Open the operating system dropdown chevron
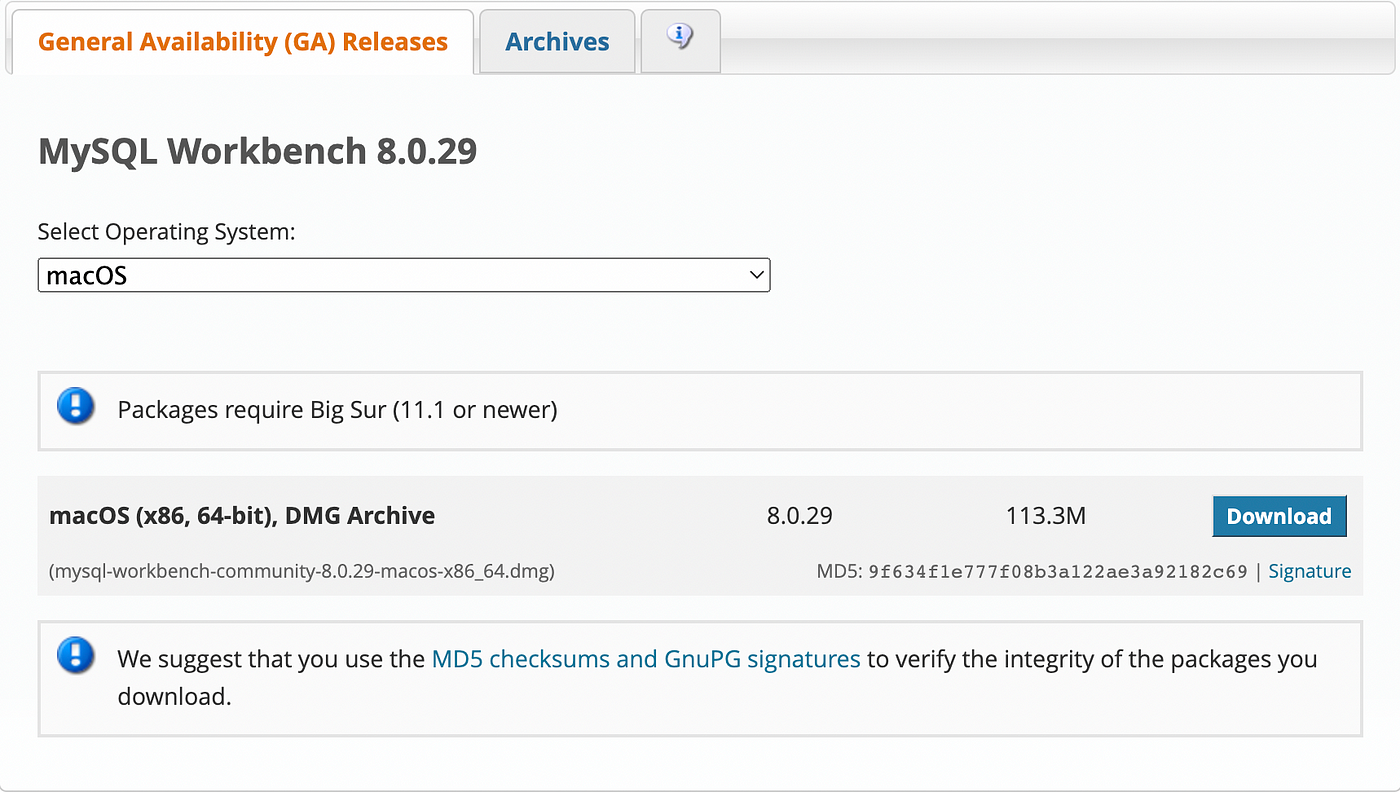1400x792 pixels. point(757,274)
